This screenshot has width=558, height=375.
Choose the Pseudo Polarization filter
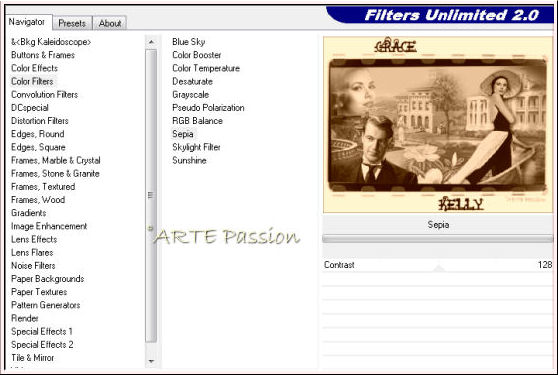208,108
